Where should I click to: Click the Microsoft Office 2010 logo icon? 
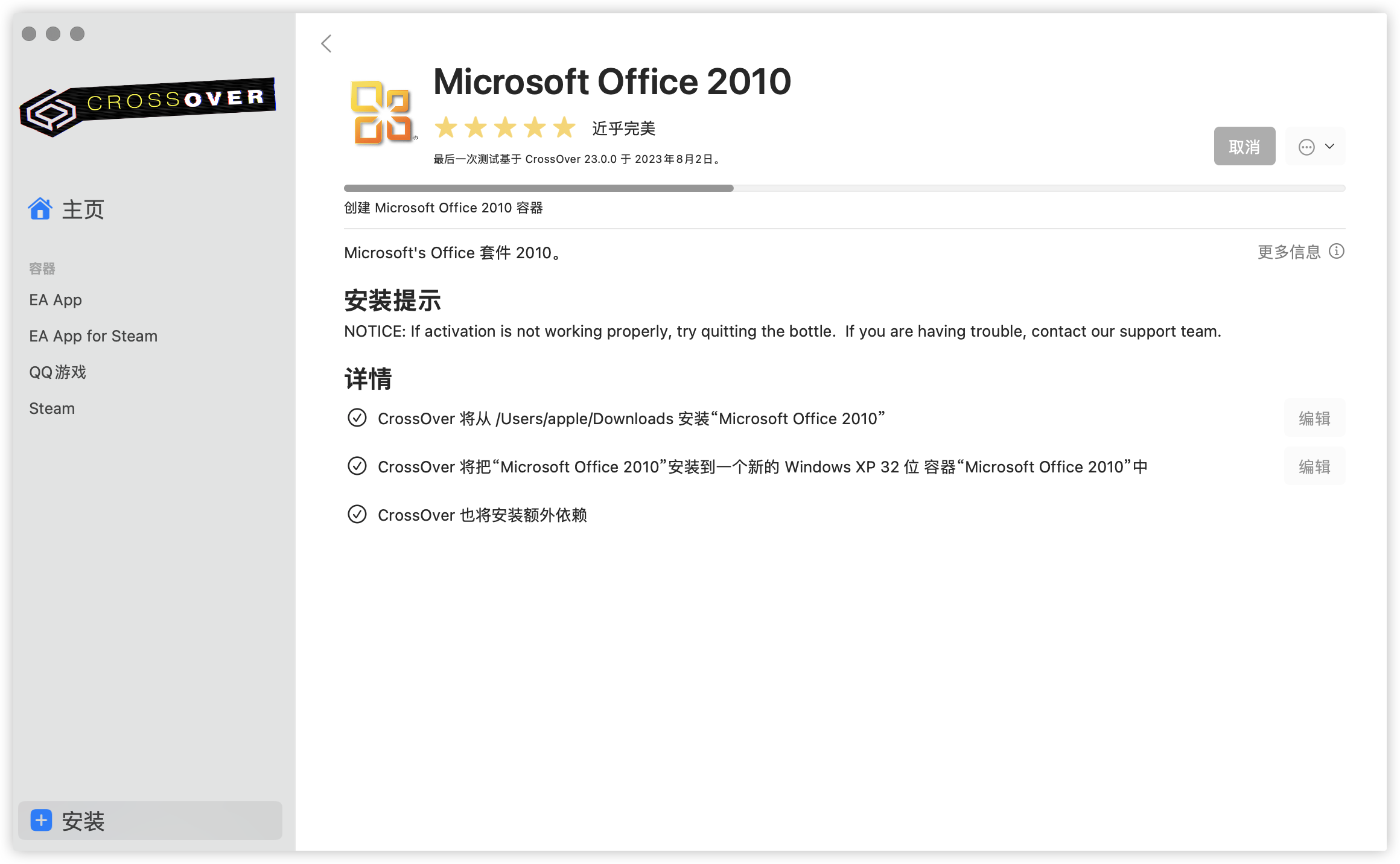(x=383, y=112)
